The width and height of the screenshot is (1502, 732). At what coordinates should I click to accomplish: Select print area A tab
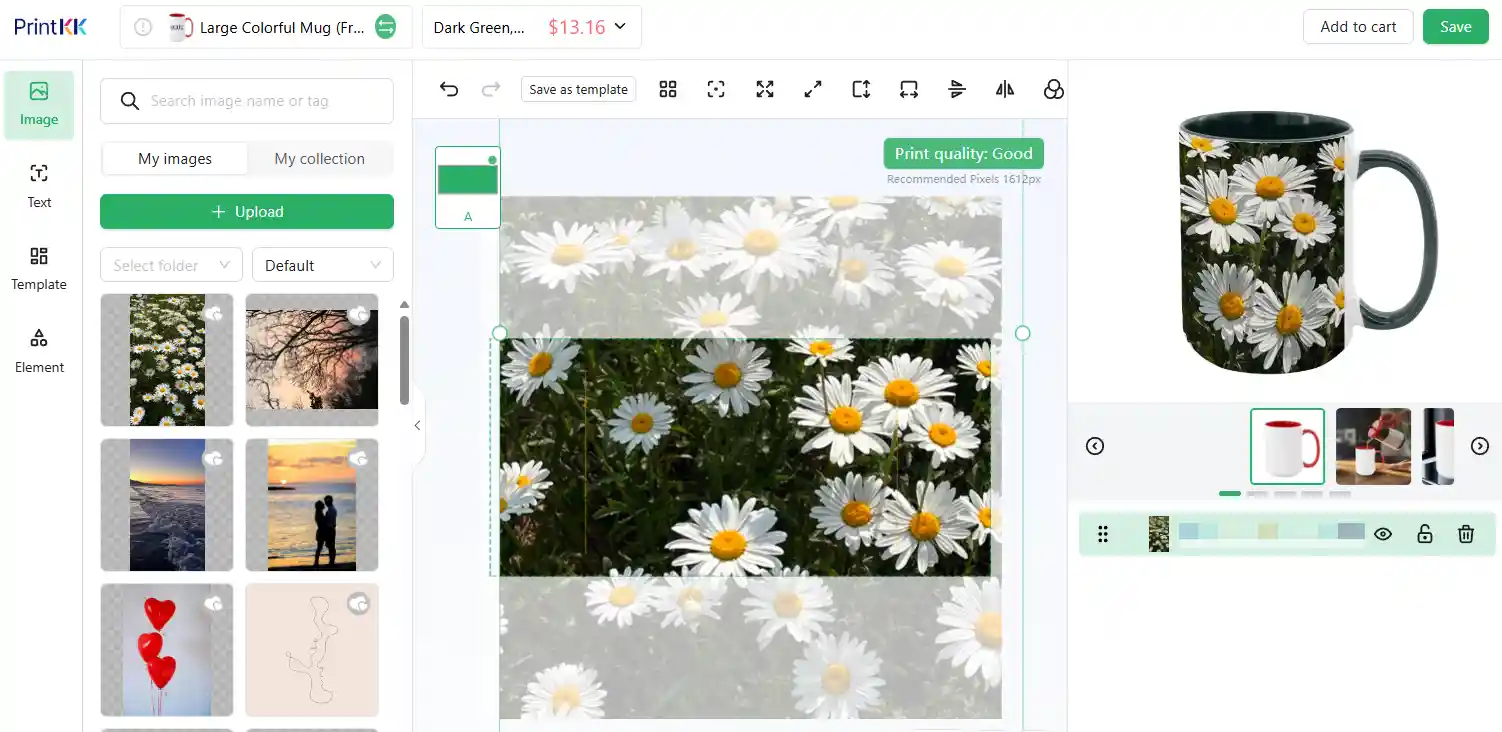[468, 187]
